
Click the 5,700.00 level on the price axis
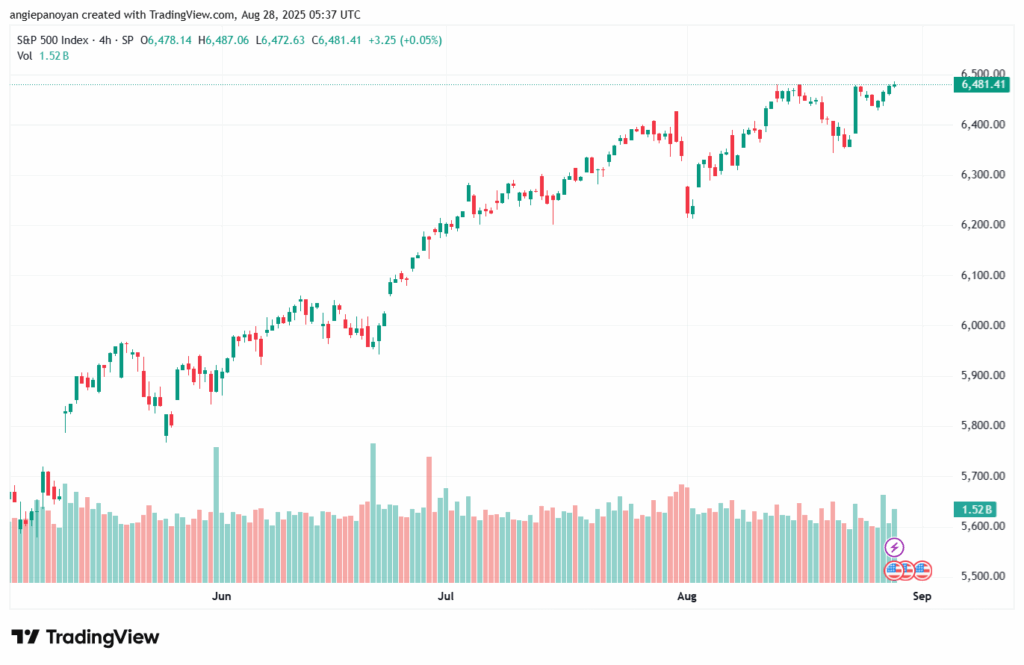click(x=983, y=476)
